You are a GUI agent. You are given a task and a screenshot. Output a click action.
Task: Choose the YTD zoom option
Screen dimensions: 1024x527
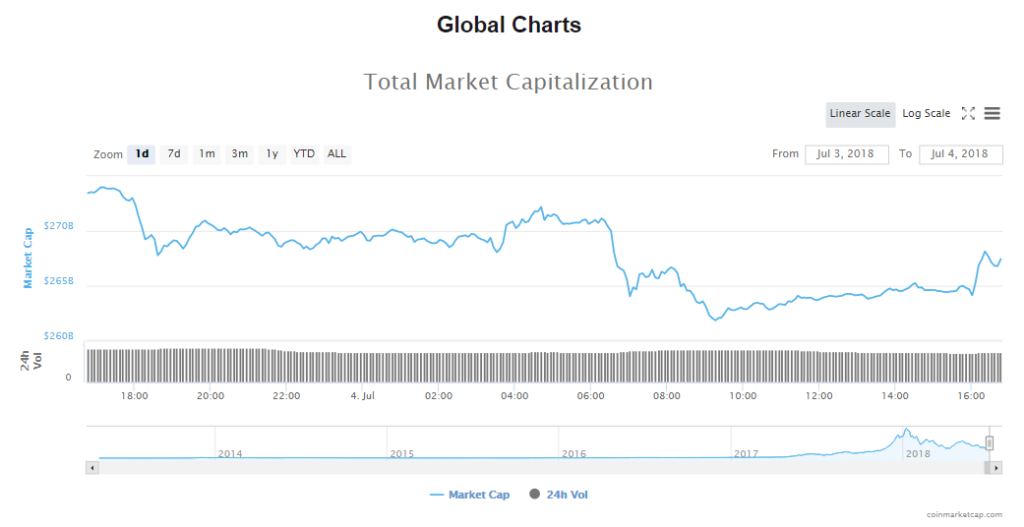pyautogui.click(x=304, y=154)
